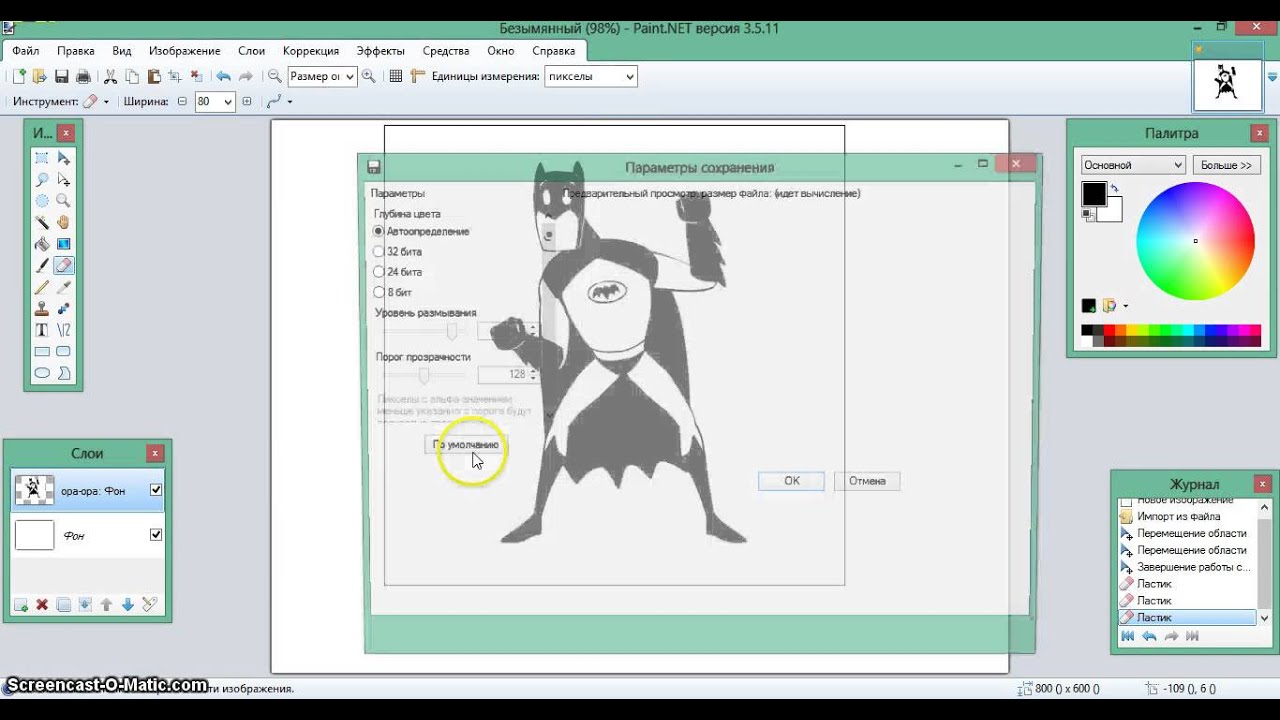Pick the Ellipse Select tool
Screen dimensions: 1280x720
pos(42,201)
